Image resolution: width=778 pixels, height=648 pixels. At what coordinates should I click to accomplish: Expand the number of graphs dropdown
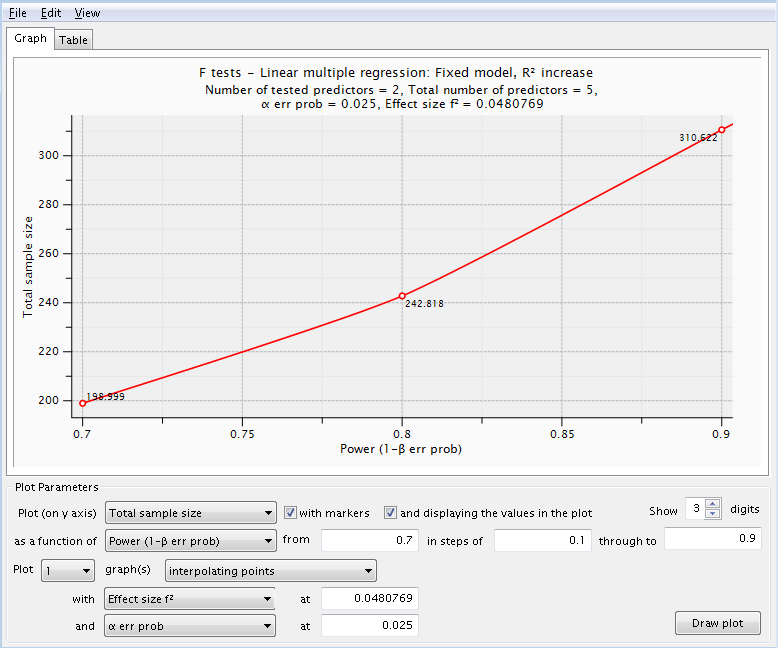click(54, 572)
